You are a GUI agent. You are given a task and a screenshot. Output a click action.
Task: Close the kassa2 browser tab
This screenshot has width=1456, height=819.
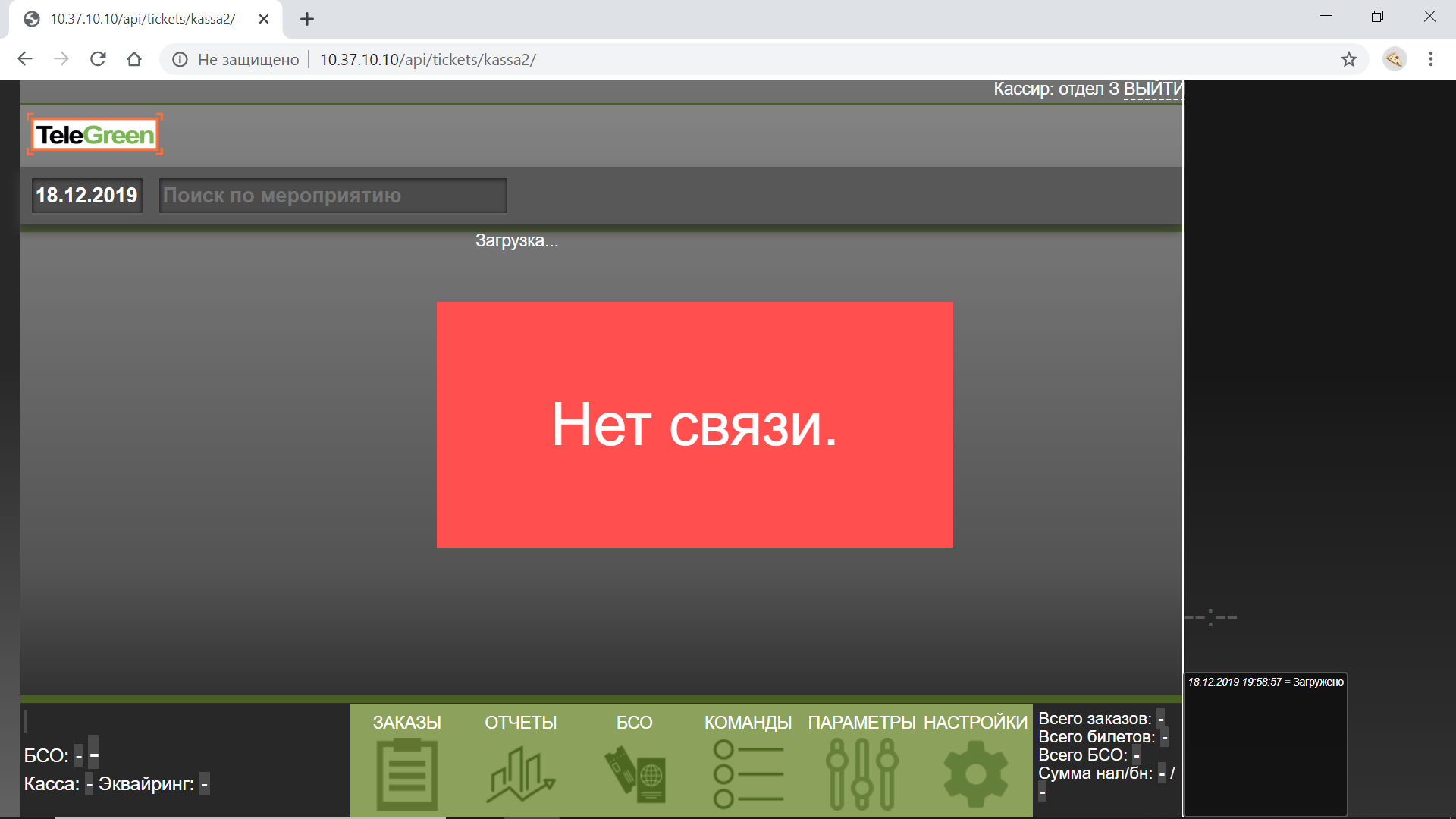coord(264,19)
